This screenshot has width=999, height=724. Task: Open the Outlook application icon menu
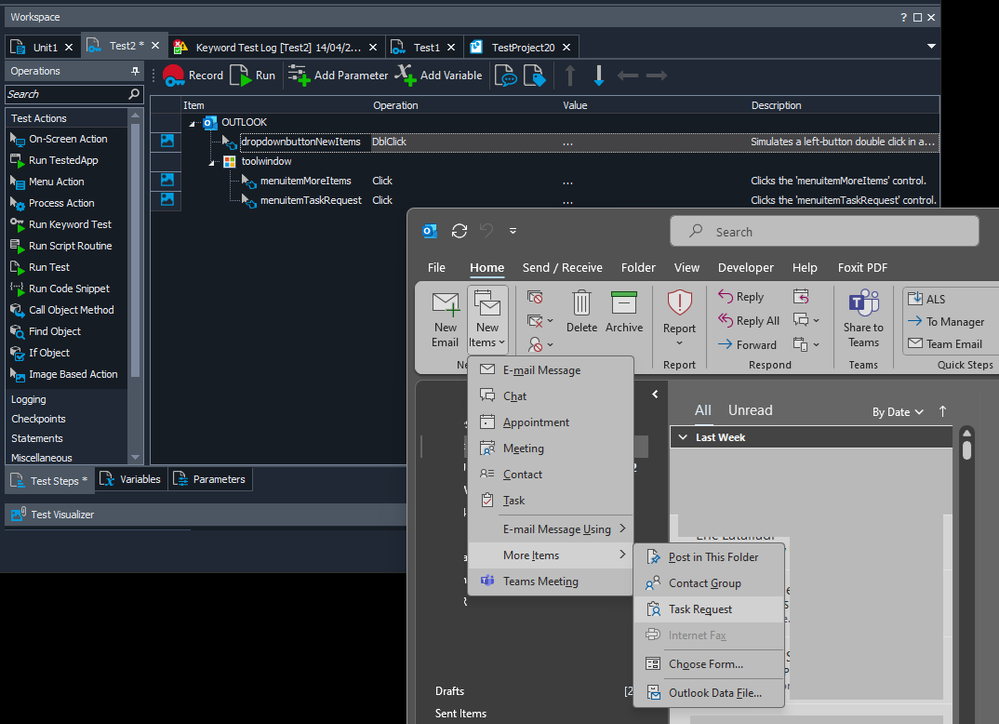pos(430,231)
